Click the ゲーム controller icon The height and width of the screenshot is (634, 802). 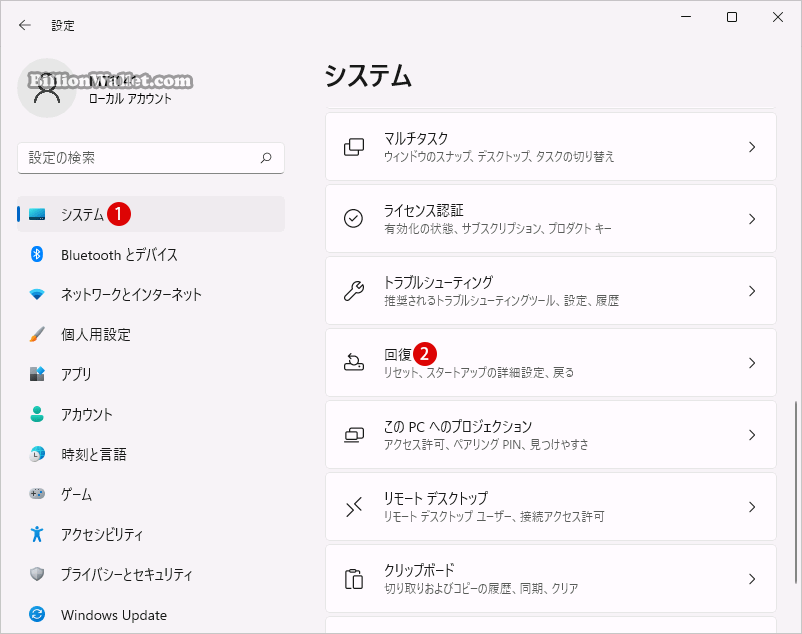click(37, 494)
